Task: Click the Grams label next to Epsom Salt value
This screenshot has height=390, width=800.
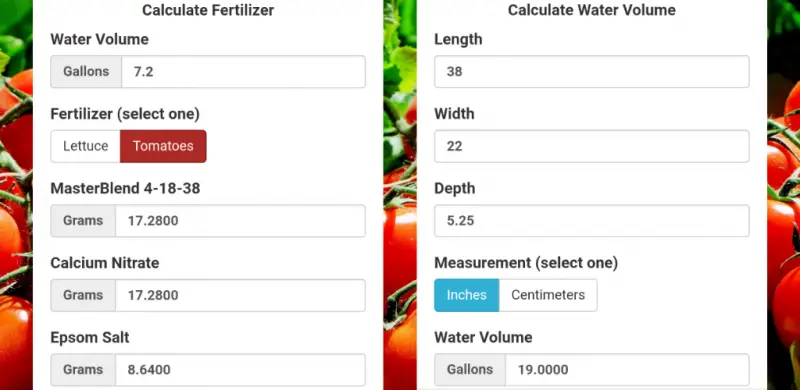Action: (83, 370)
